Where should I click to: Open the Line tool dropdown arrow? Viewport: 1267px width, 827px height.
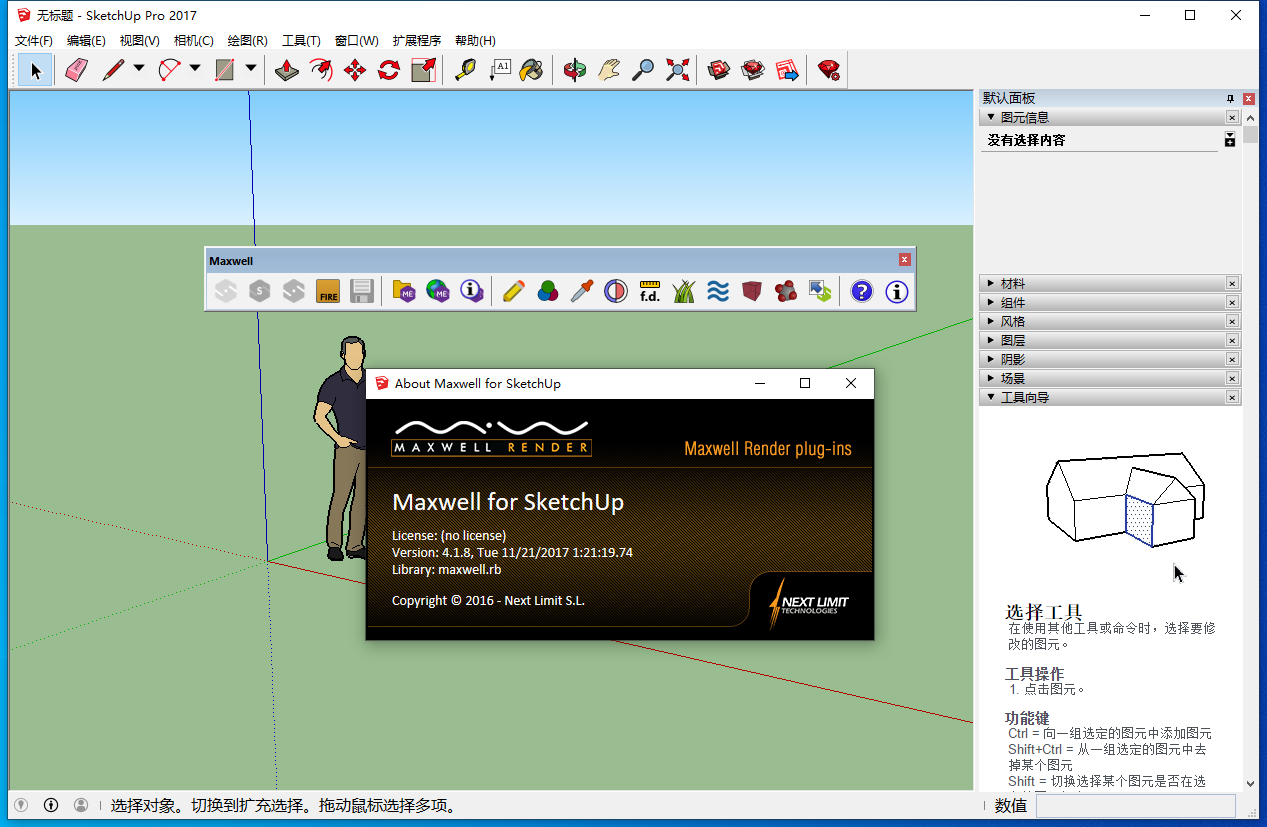pos(138,70)
